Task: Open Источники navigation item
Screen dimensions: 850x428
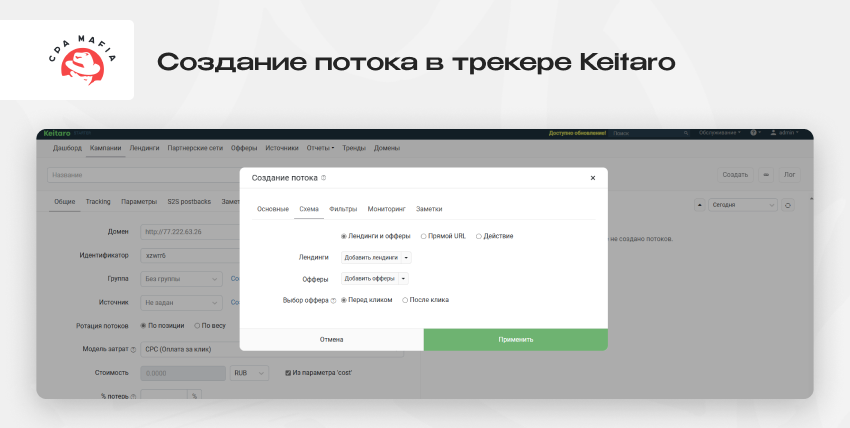Action: click(x=282, y=148)
